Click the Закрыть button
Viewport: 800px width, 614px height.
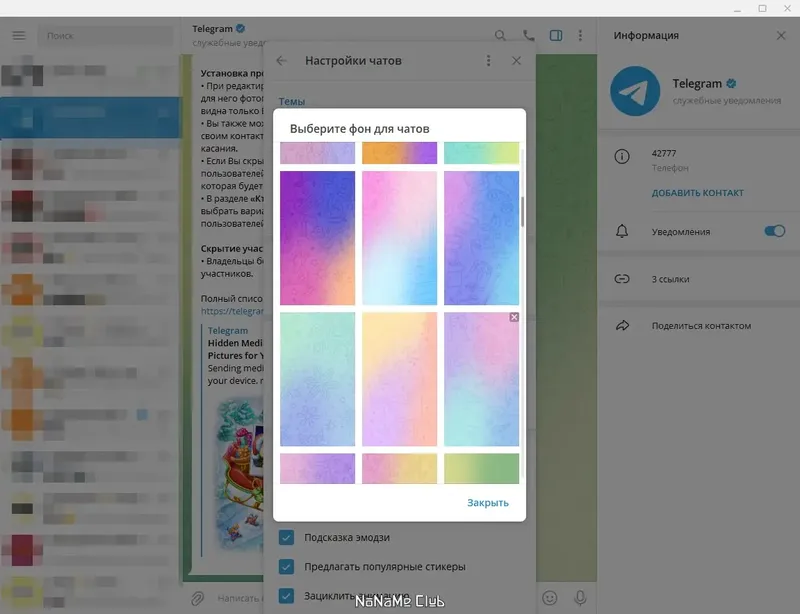click(x=488, y=503)
